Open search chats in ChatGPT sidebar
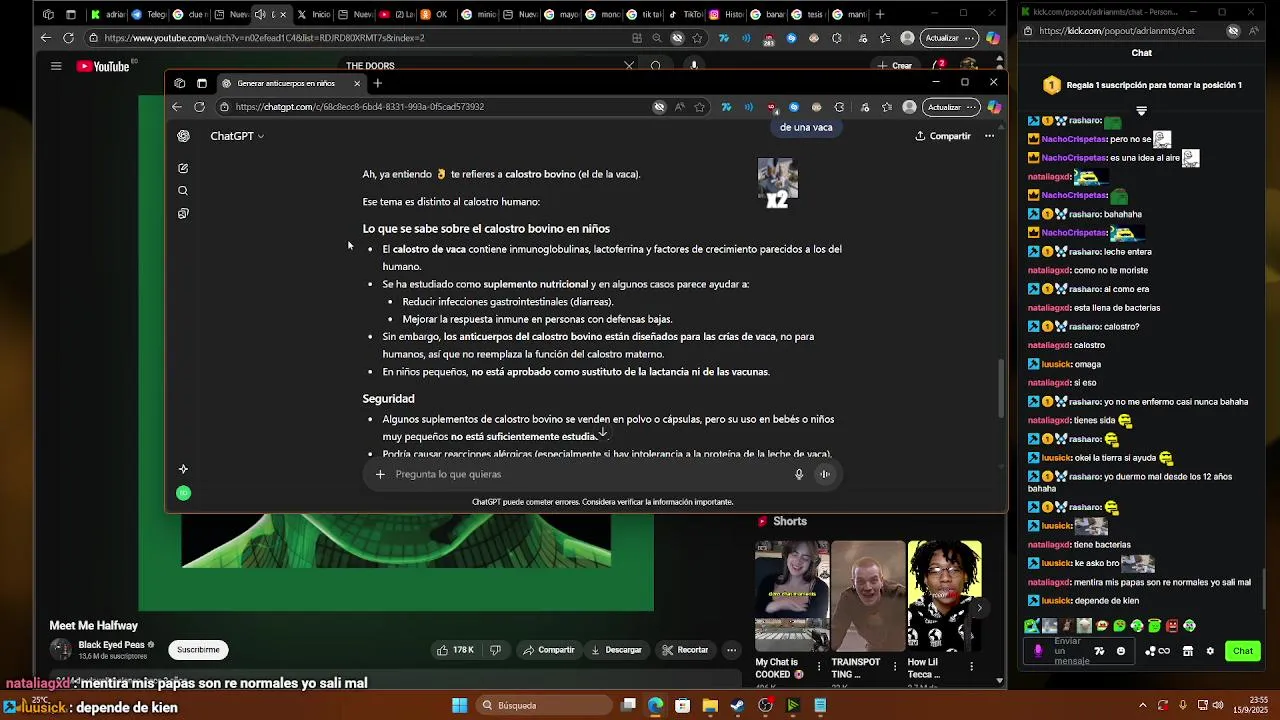 click(183, 190)
